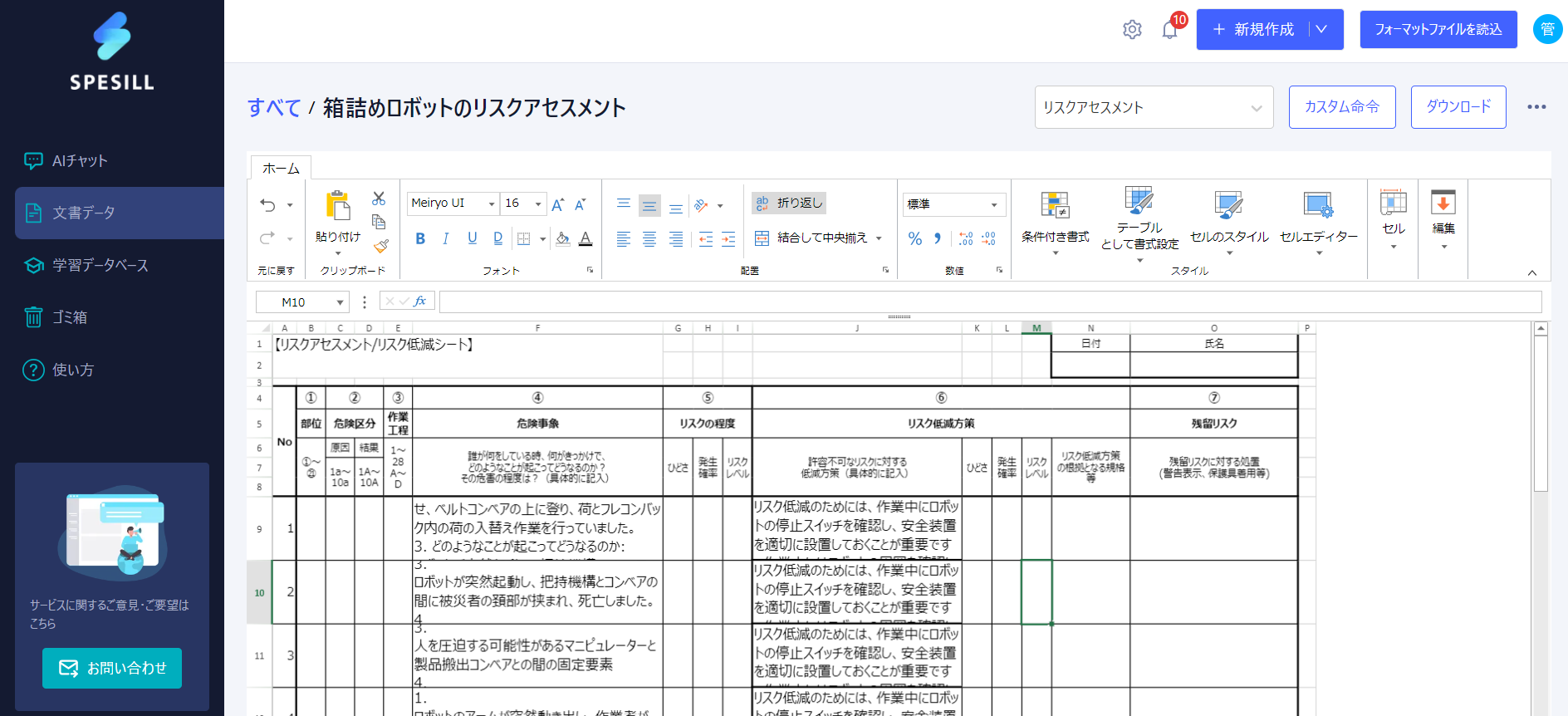Image resolution: width=1568 pixels, height=716 pixels.
Task: Open settings gear icon
Action: 1132,30
